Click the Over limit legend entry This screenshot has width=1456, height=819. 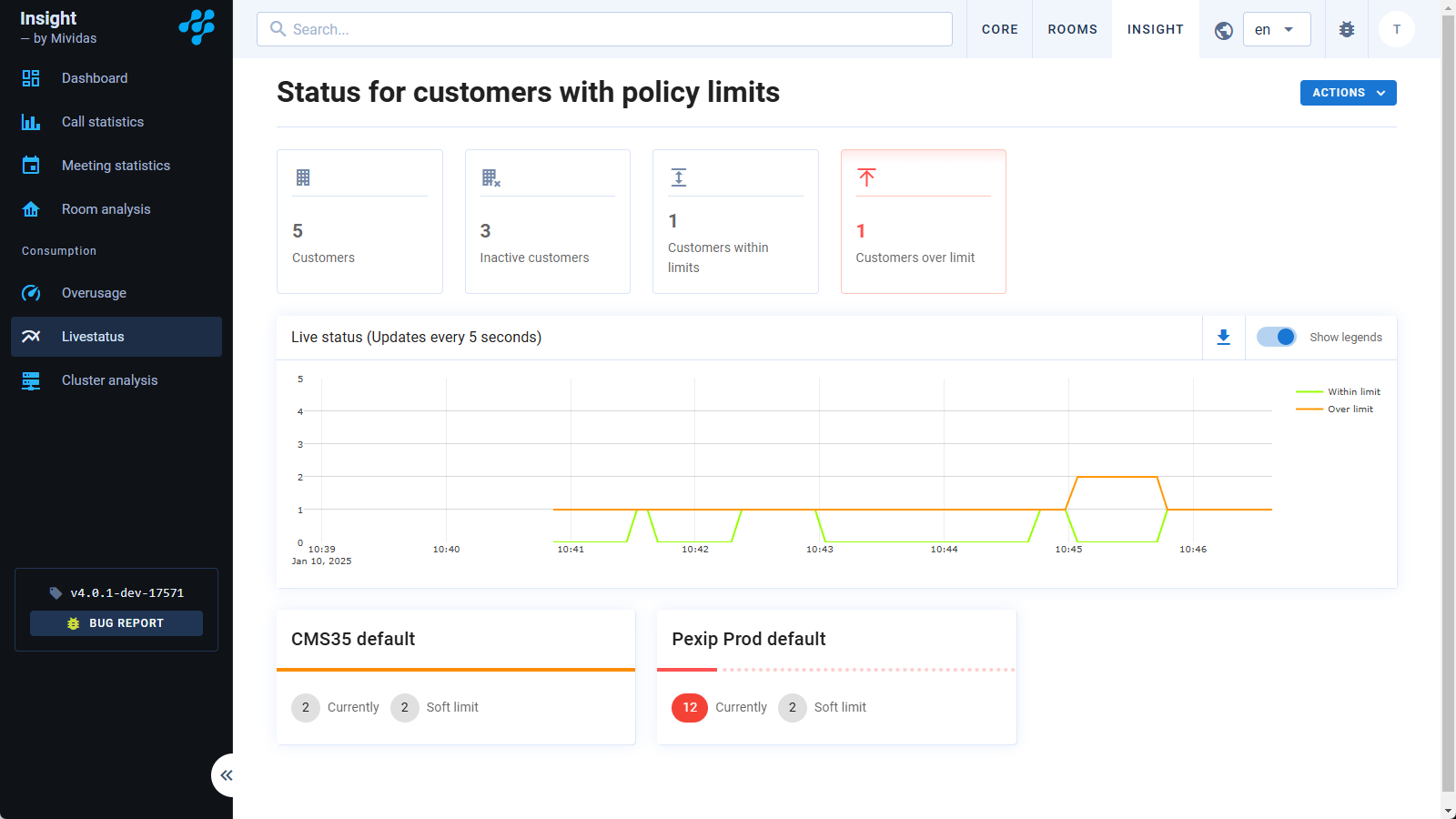pyautogui.click(x=1334, y=409)
